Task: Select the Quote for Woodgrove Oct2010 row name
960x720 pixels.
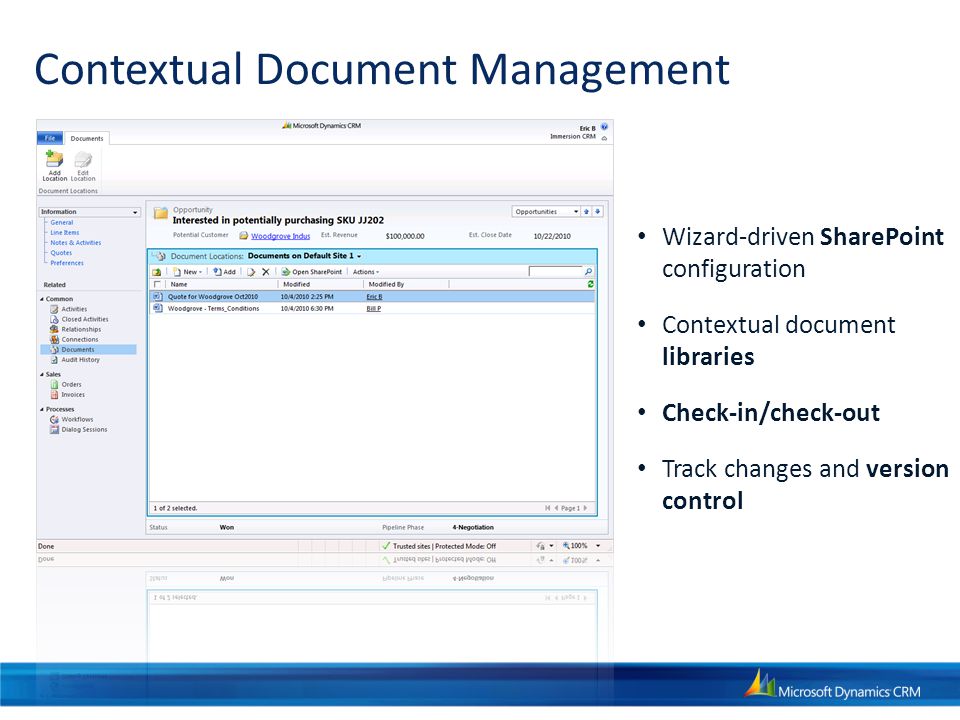Action: click(213, 296)
